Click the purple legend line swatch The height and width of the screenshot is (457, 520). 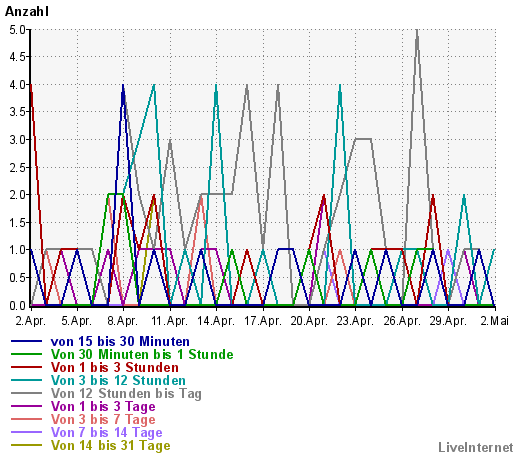pos(26,406)
